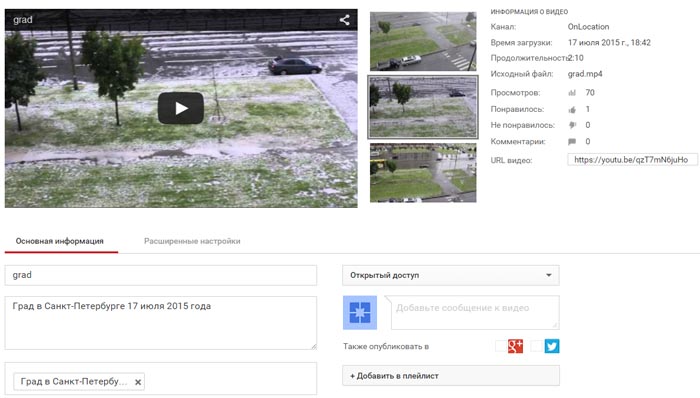The width and height of the screenshot is (700, 398).
Task: Click the view count 70
Action: tap(590, 93)
